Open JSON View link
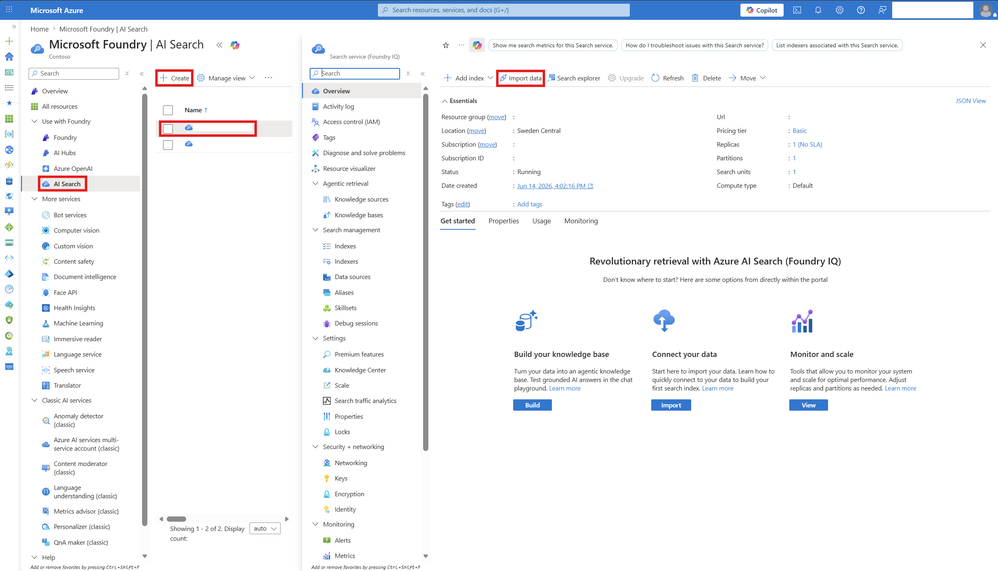 (x=971, y=101)
